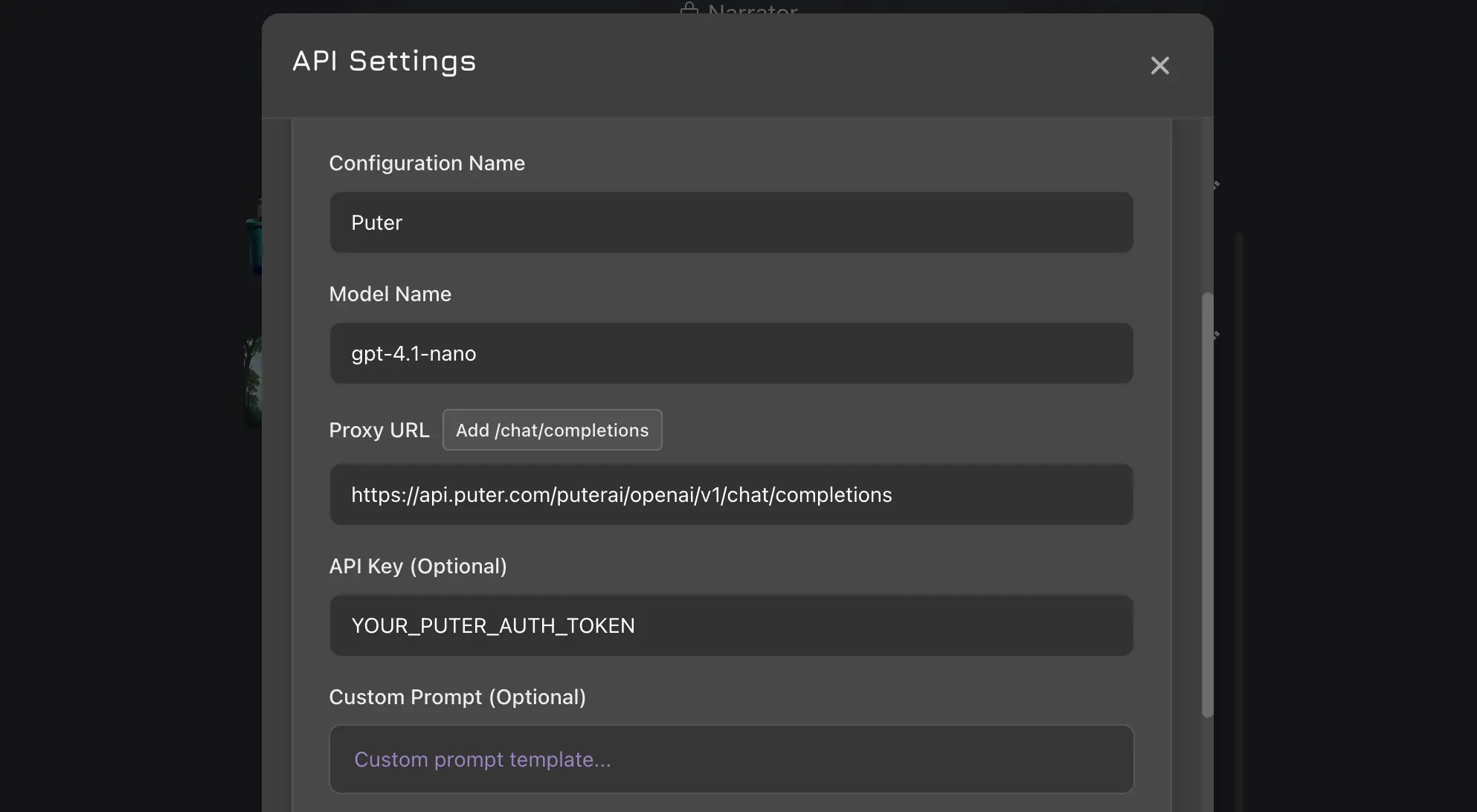Click the Custom Prompt (Optional) label
The width and height of the screenshot is (1477, 812).
point(457,697)
